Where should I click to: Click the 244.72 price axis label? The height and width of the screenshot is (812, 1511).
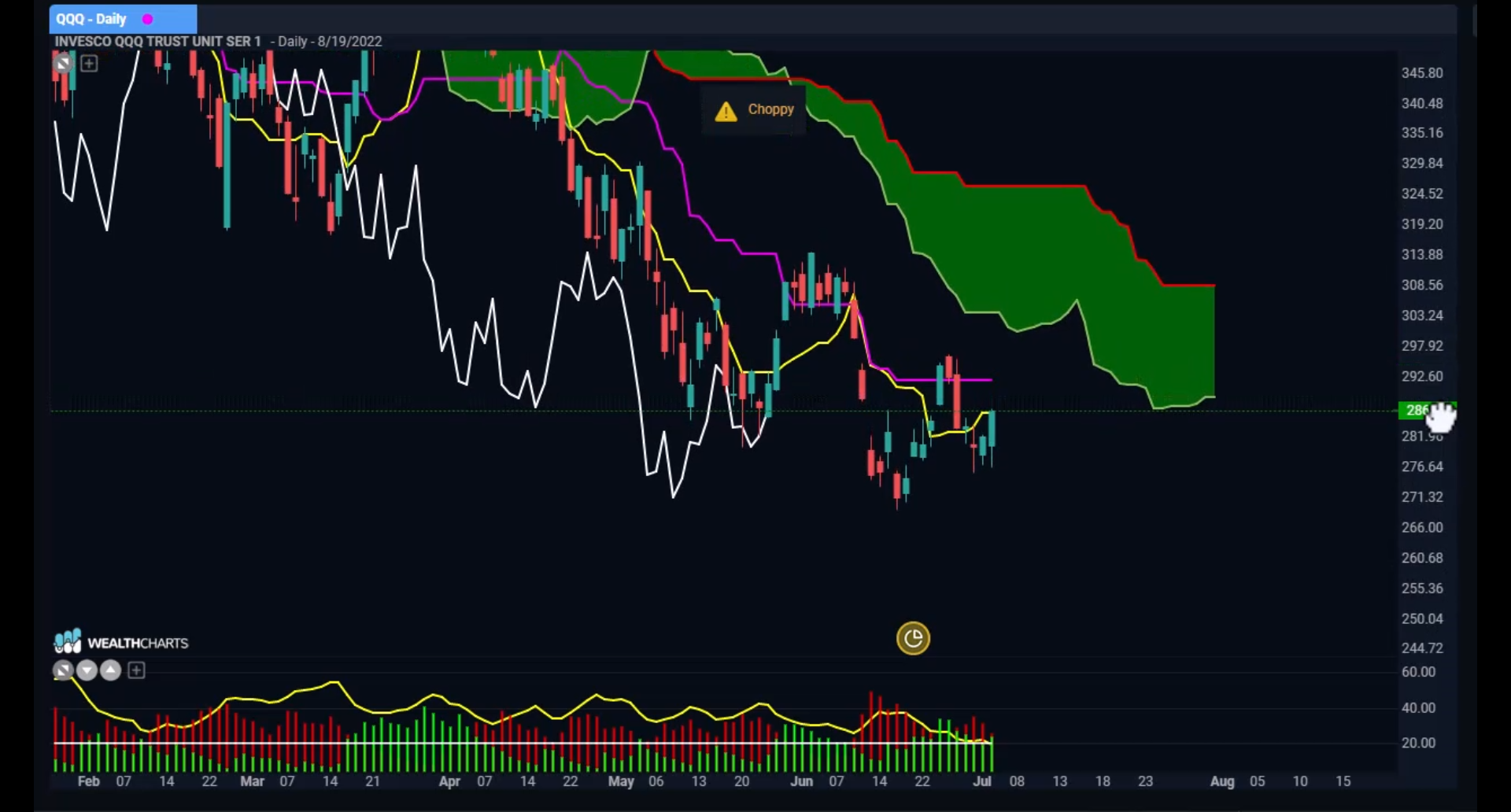[1422, 648]
